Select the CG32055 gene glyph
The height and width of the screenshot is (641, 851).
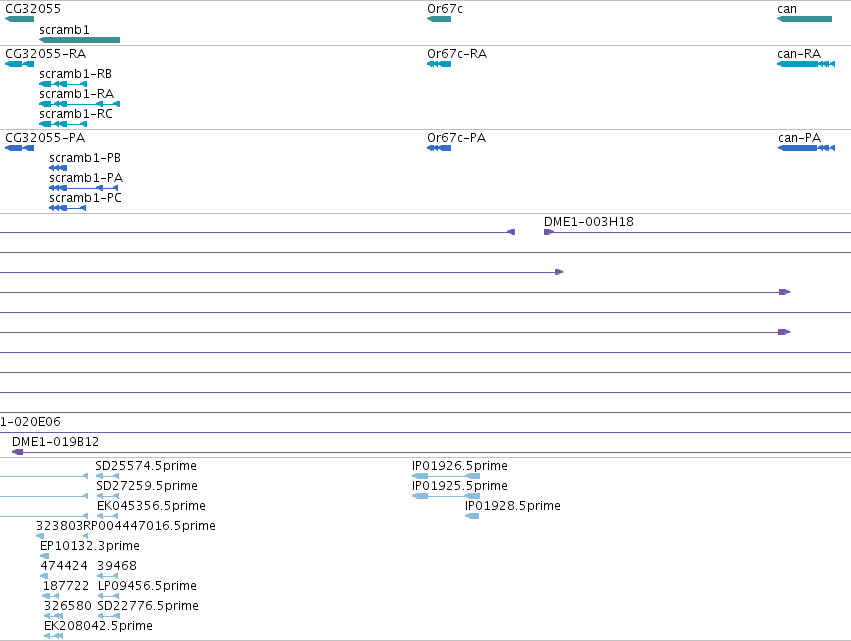point(20,19)
